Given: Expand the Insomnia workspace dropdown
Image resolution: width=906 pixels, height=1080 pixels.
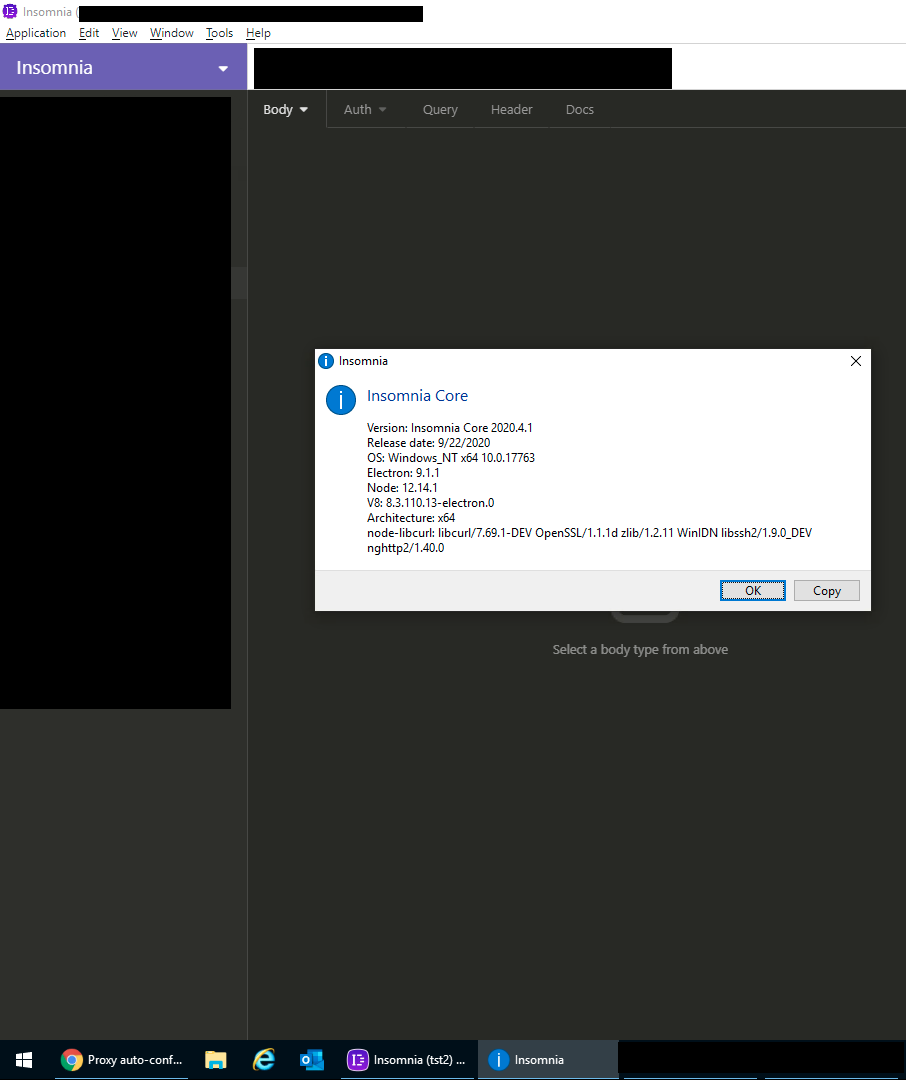Looking at the screenshot, I should tap(123, 68).
